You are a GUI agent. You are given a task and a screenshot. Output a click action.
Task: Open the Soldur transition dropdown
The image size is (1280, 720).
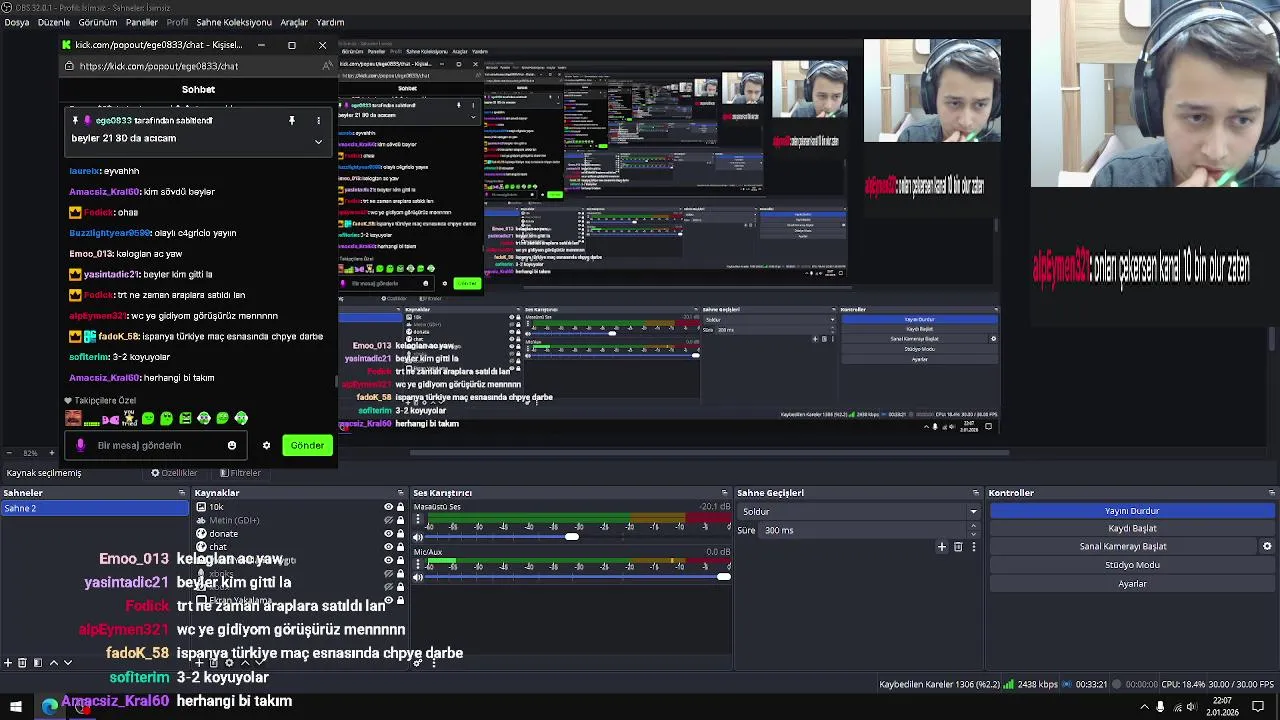858,511
